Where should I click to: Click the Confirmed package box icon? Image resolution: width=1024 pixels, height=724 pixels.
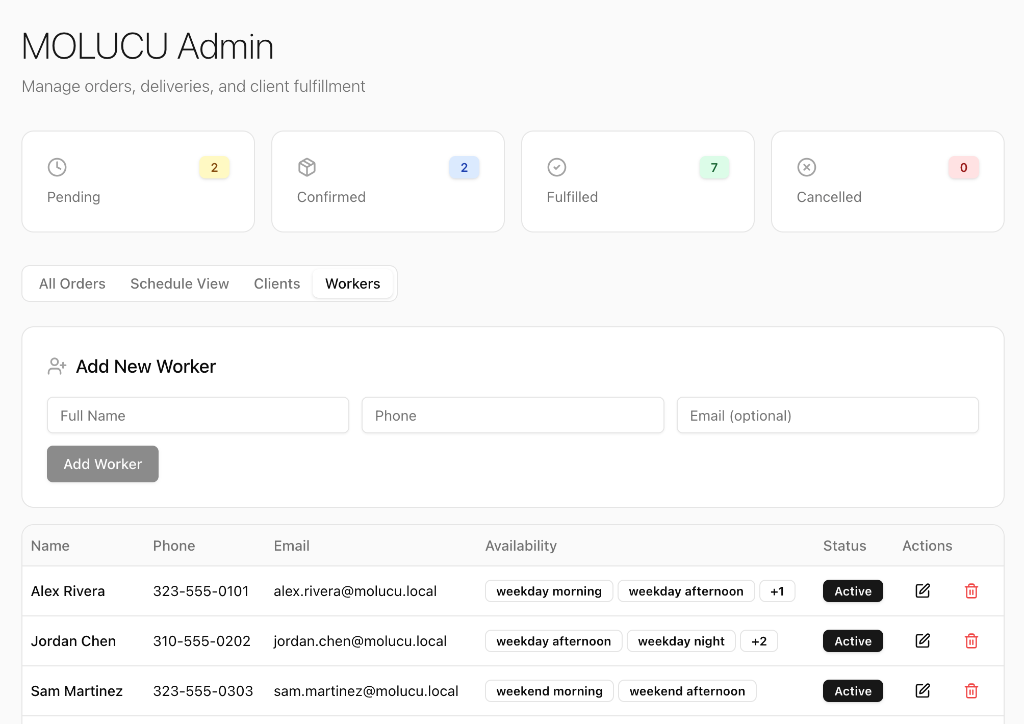307,167
